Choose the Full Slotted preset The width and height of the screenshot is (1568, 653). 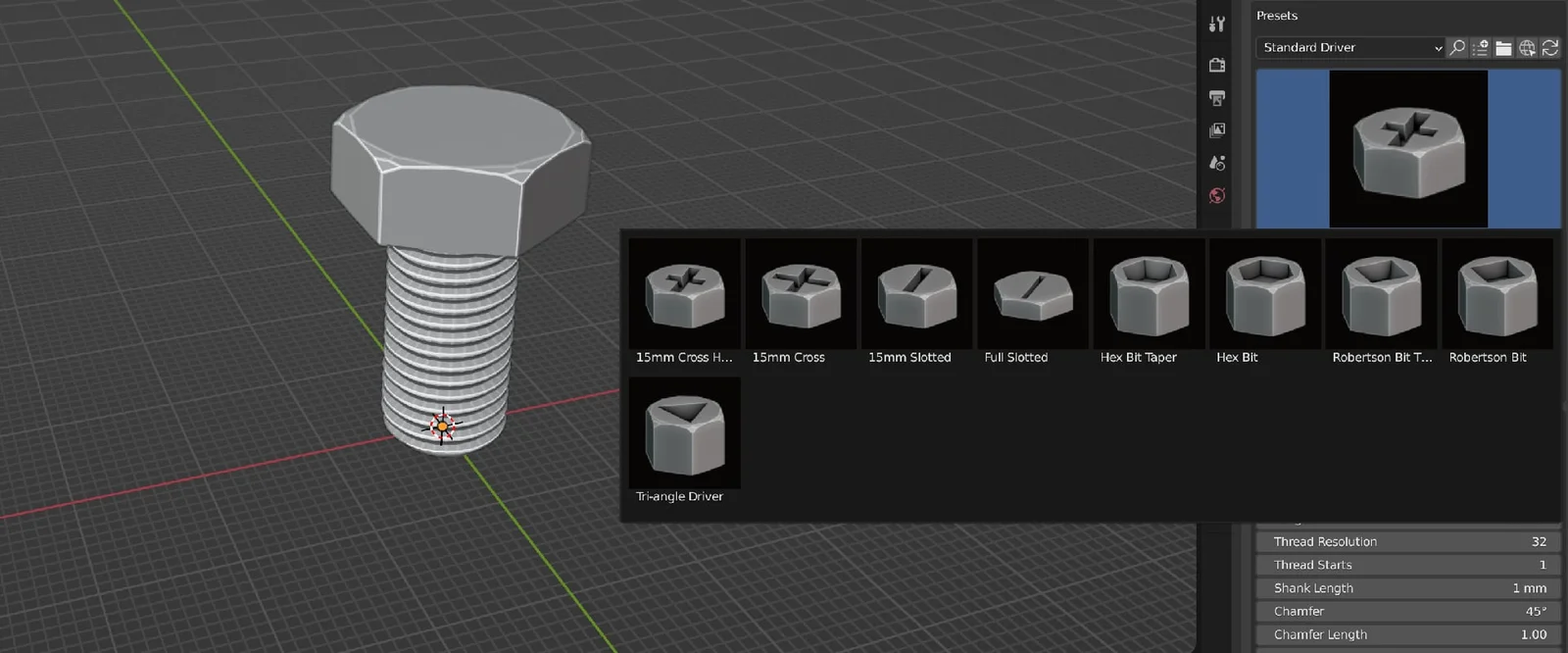(1033, 303)
